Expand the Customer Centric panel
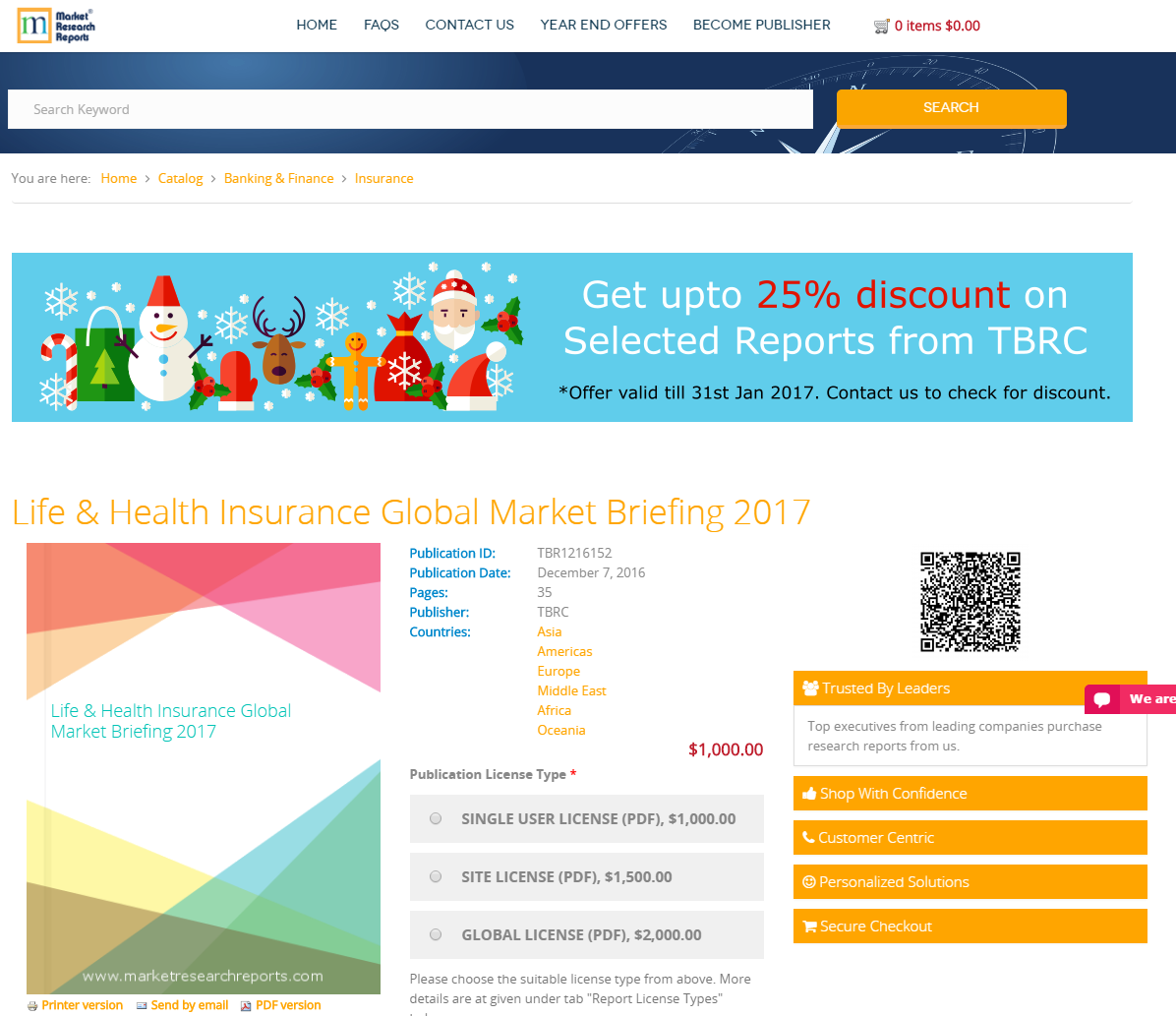Image resolution: width=1176 pixels, height=1016 pixels. click(970, 837)
